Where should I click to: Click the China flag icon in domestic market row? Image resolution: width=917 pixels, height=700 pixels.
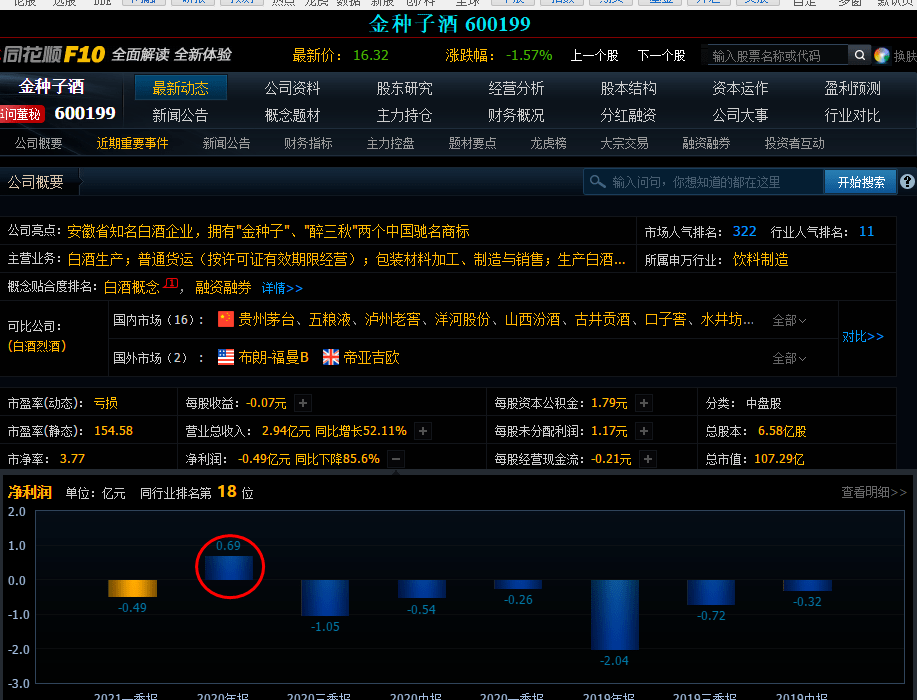point(226,320)
